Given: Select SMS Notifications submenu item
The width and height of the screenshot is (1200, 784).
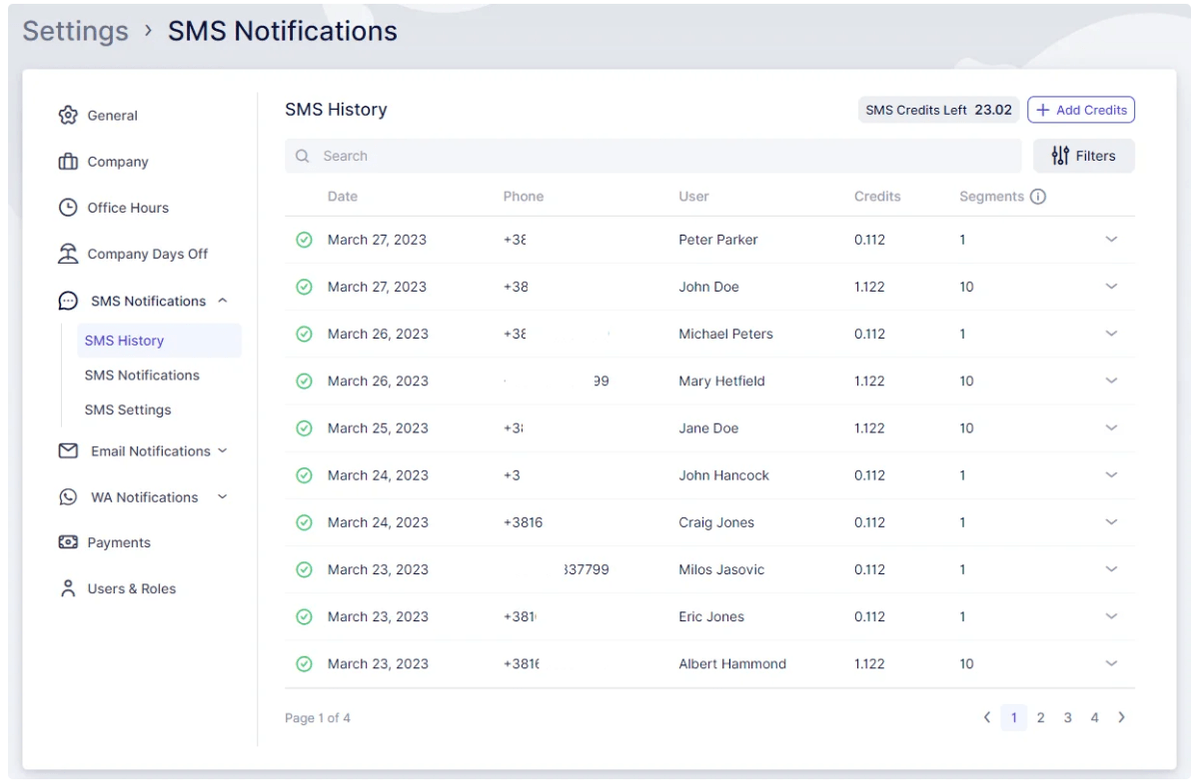Looking at the screenshot, I should coord(142,376).
